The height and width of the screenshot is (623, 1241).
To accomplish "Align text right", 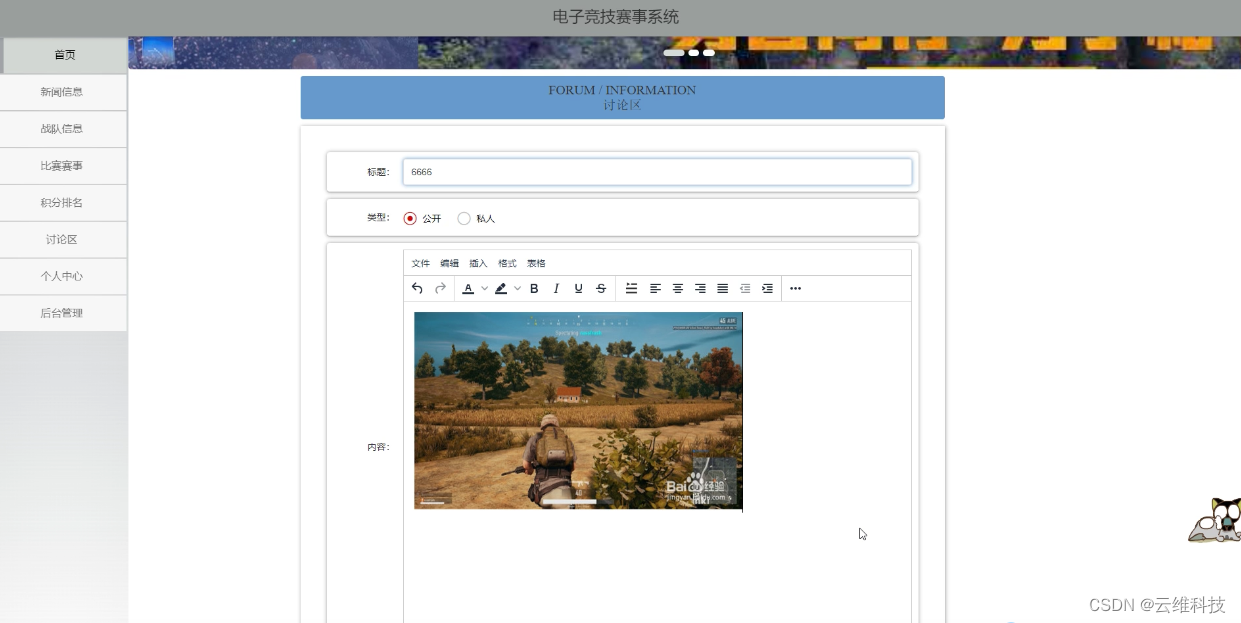I will [700, 288].
